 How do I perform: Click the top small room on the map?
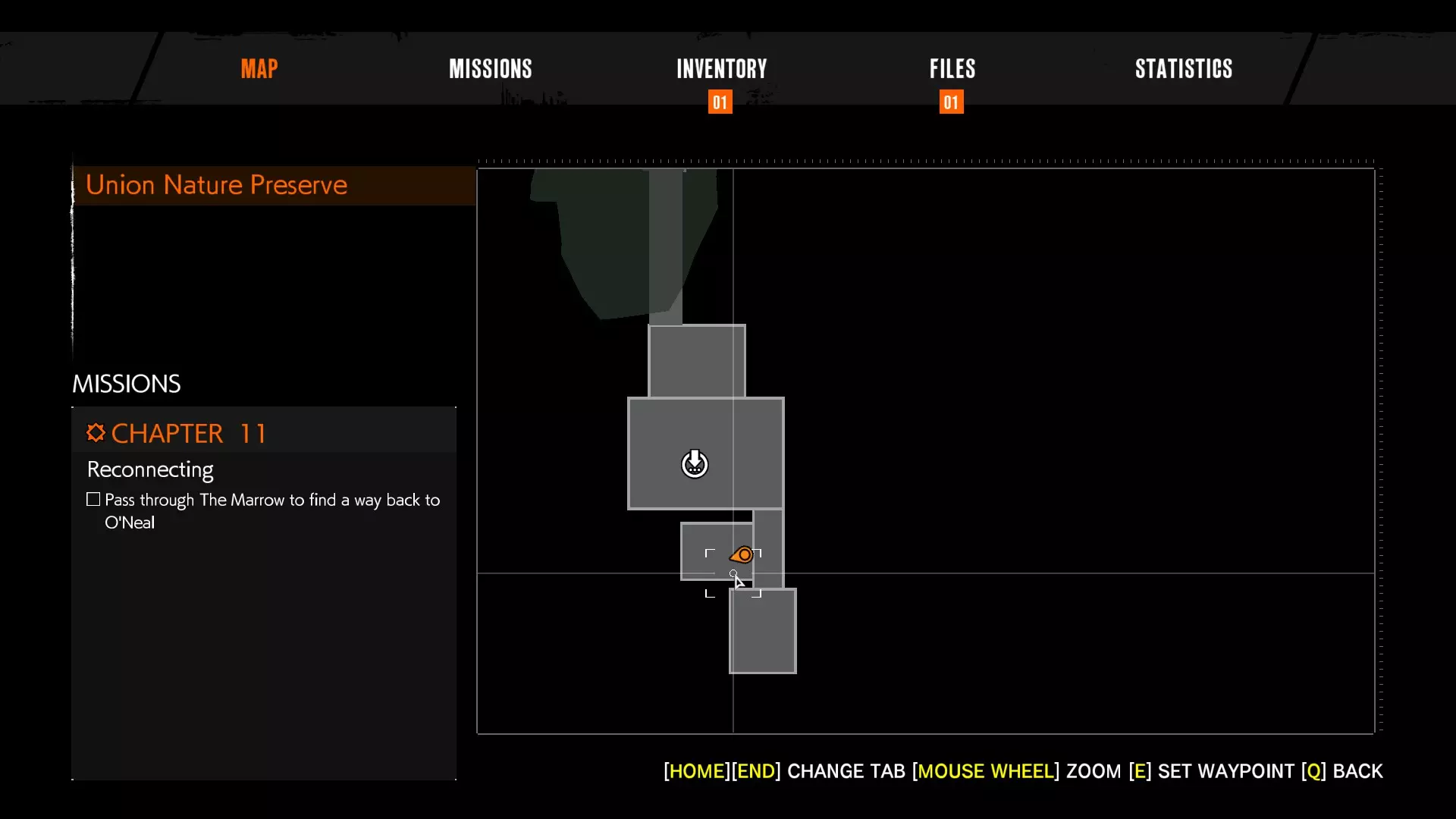coord(696,361)
